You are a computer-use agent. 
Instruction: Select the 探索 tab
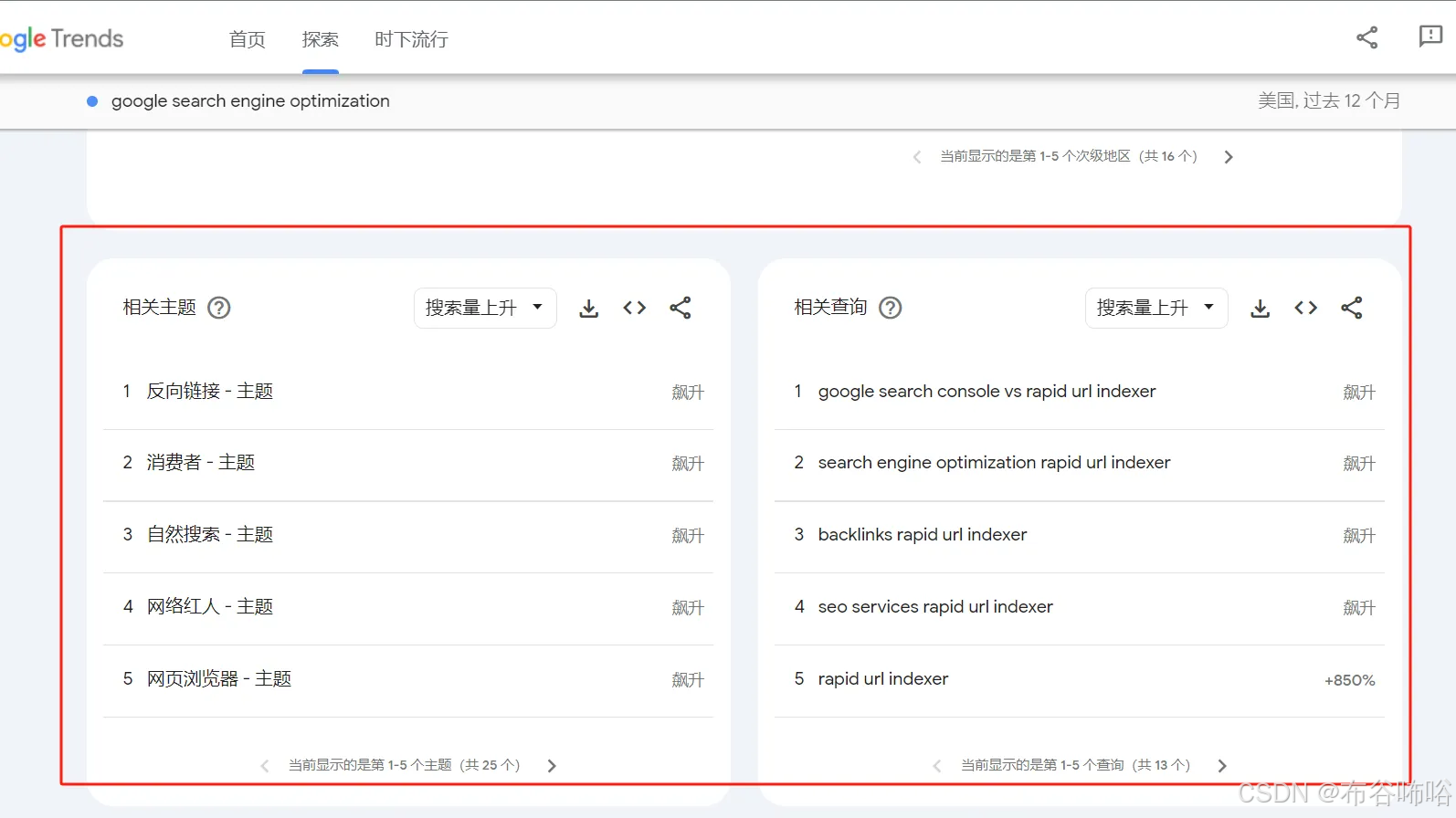pyautogui.click(x=321, y=39)
